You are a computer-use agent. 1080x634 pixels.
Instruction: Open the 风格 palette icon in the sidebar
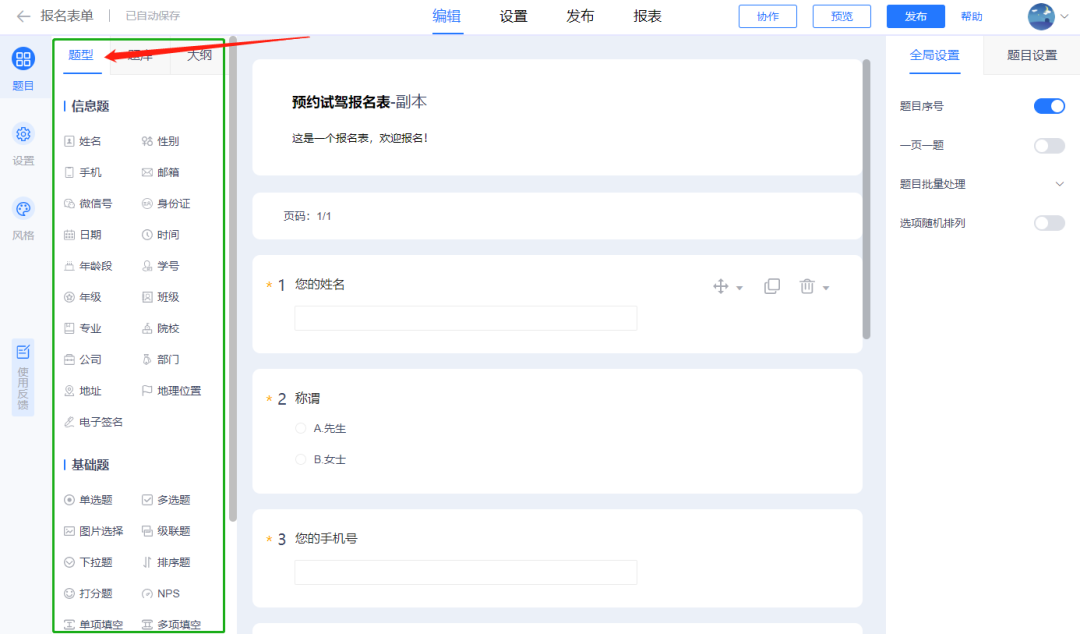point(23,209)
